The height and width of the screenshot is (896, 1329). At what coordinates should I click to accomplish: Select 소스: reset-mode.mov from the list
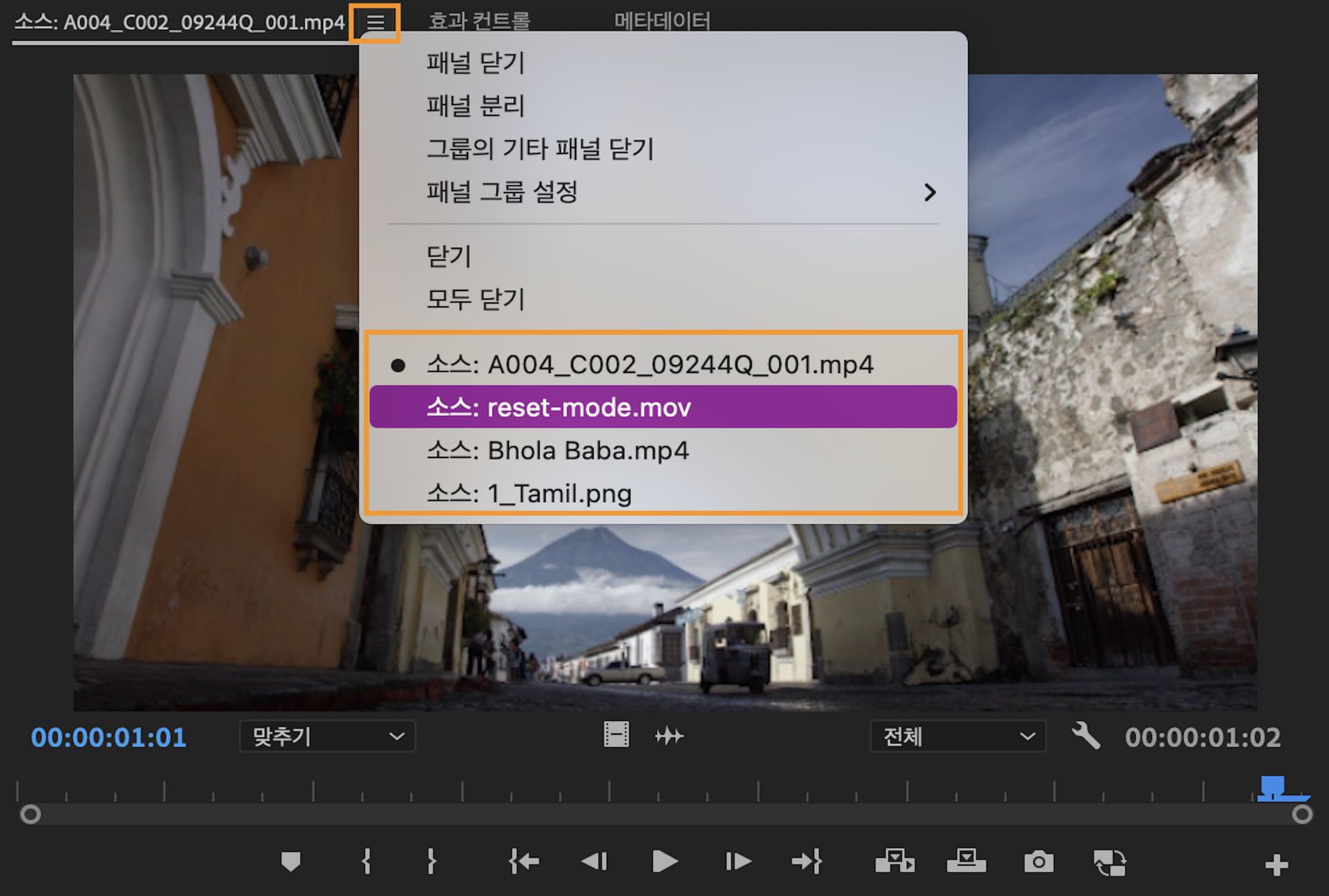(x=663, y=408)
